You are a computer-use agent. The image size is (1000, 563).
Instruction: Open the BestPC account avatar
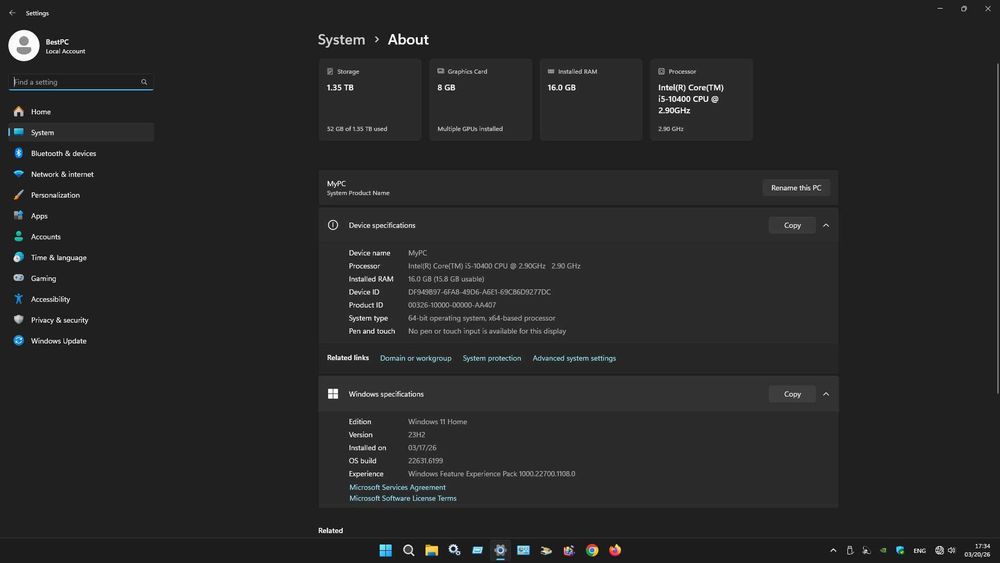(x=24, y=46)
